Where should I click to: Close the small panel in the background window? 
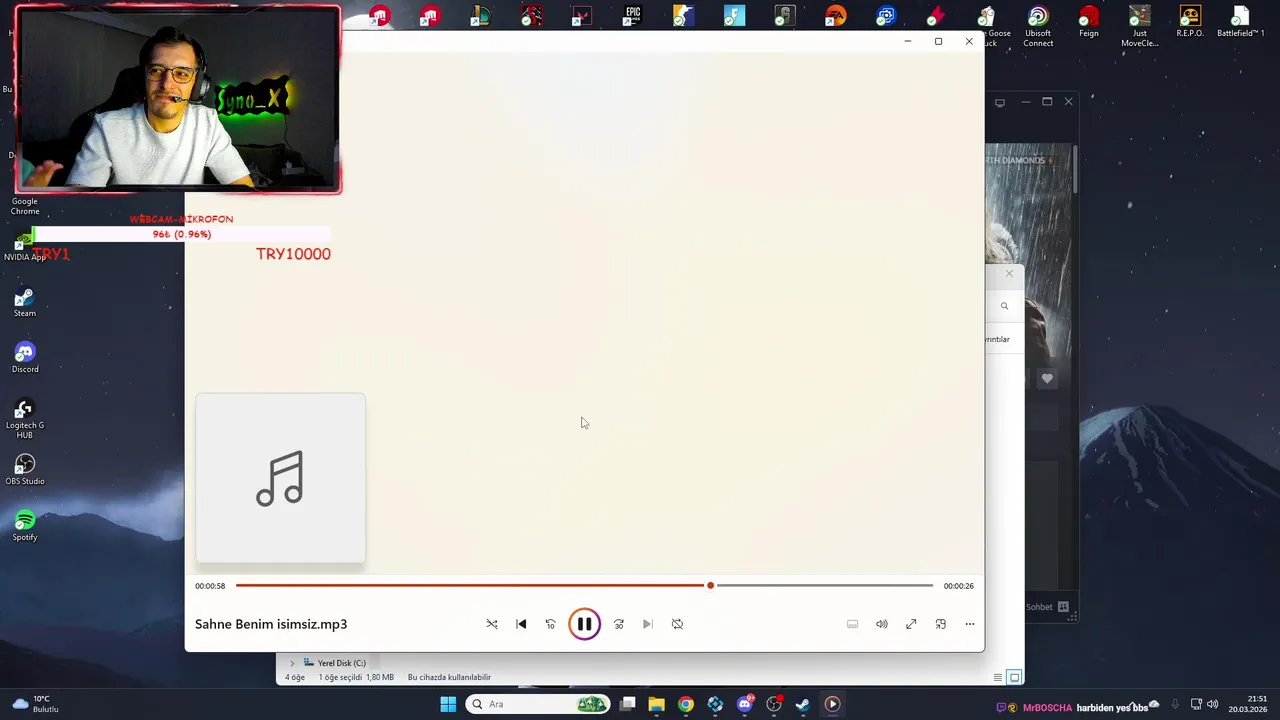1009,274
